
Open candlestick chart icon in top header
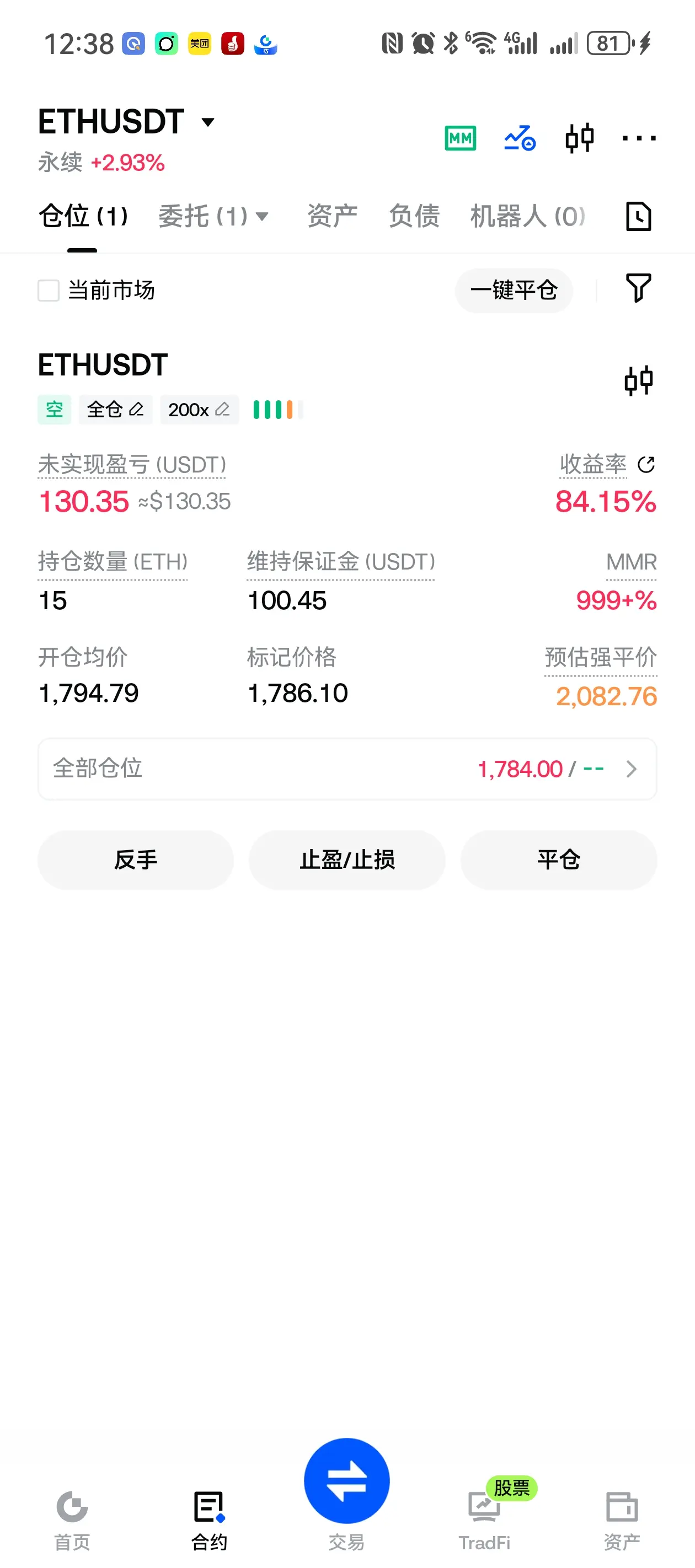(579, 138)
